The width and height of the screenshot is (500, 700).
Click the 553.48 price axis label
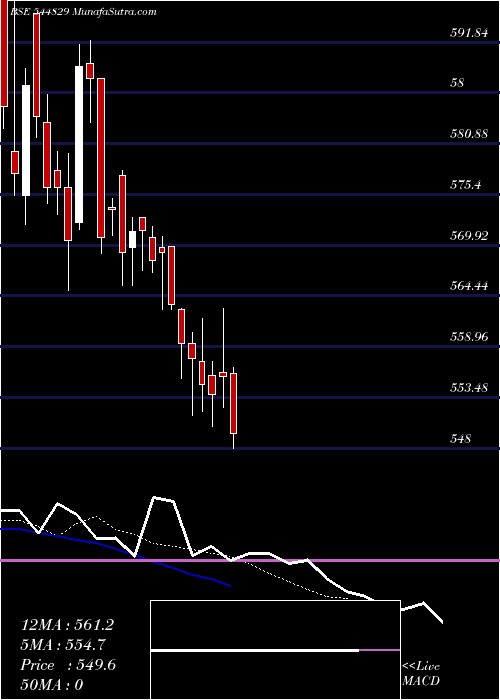(x=468, y=388)
